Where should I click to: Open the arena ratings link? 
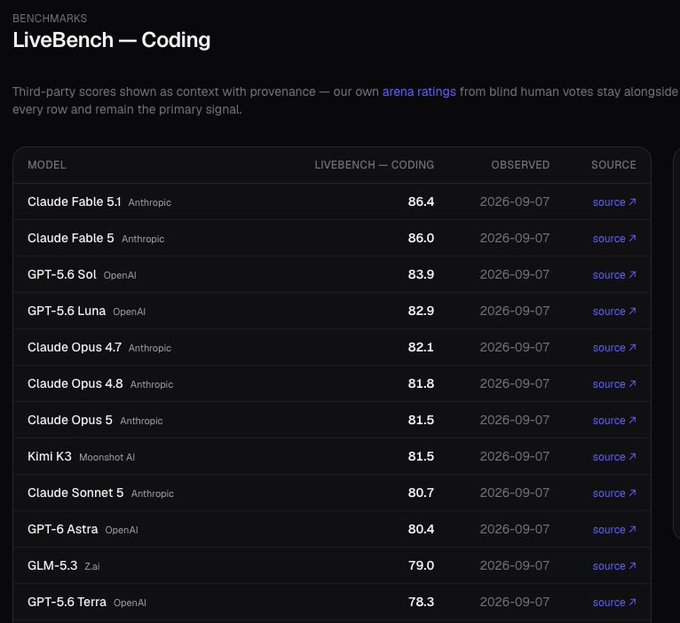(419, 92)
